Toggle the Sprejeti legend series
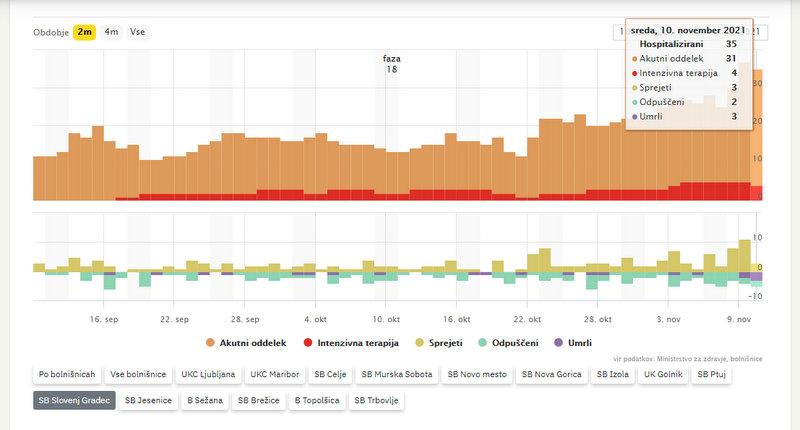This screenshot has width=800, height=430. point(439,344)
